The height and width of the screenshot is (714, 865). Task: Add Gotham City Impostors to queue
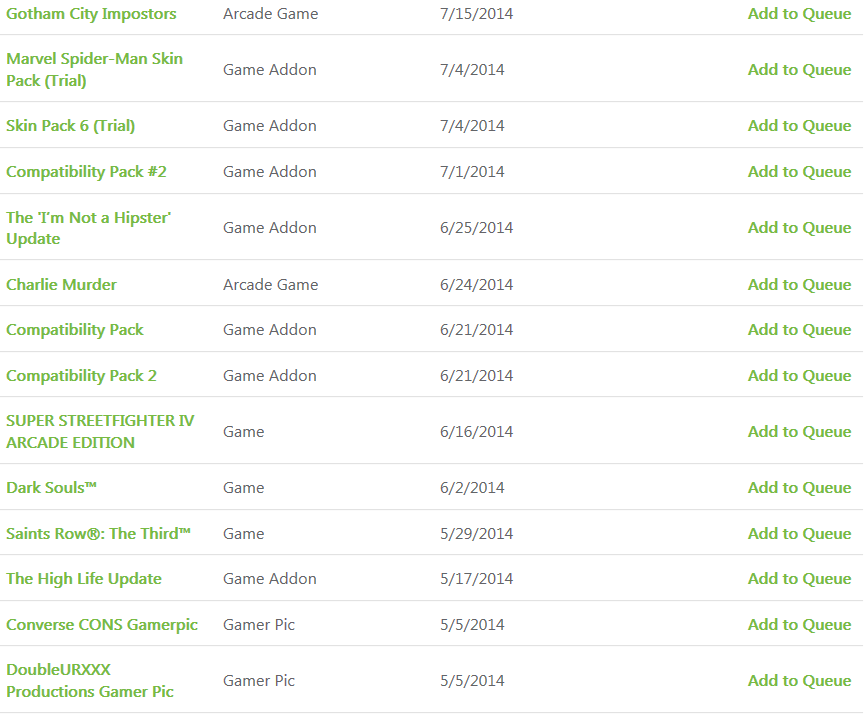799,14
